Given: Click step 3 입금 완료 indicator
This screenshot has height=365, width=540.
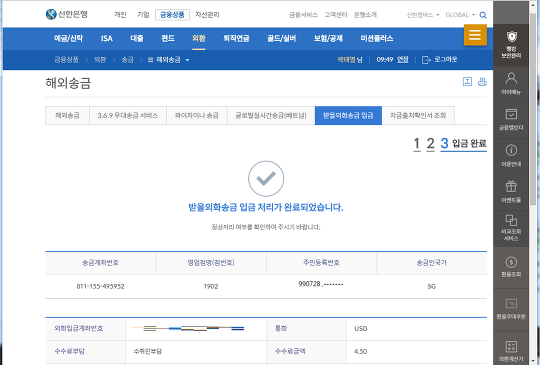Looking at the screenshot, I should pyautogui.click(x=464, y=144).
